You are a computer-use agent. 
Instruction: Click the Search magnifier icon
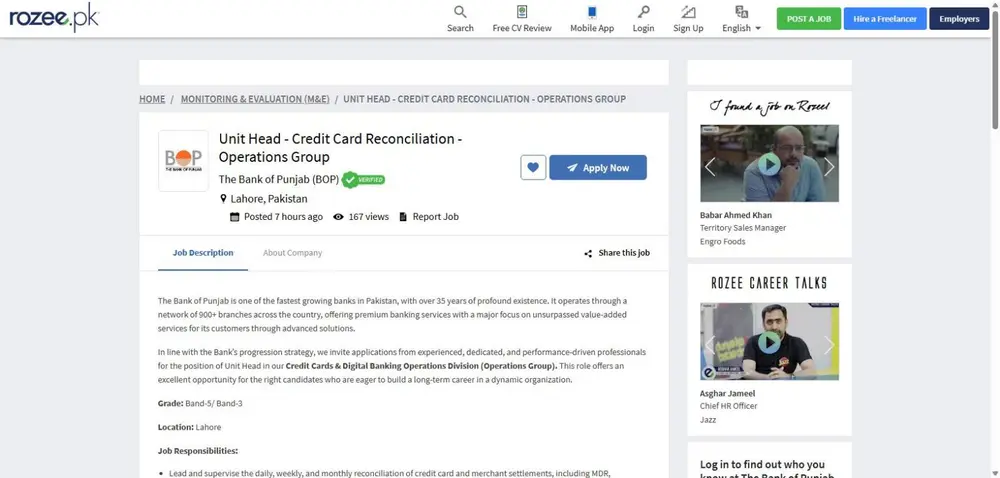(x=460, y=12)
